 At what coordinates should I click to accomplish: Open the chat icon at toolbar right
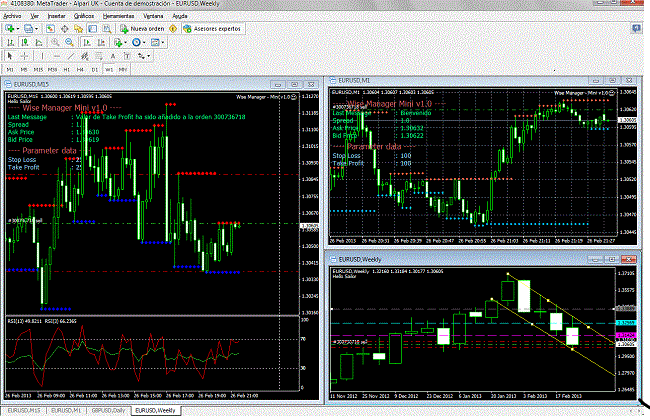pos(636,28)
